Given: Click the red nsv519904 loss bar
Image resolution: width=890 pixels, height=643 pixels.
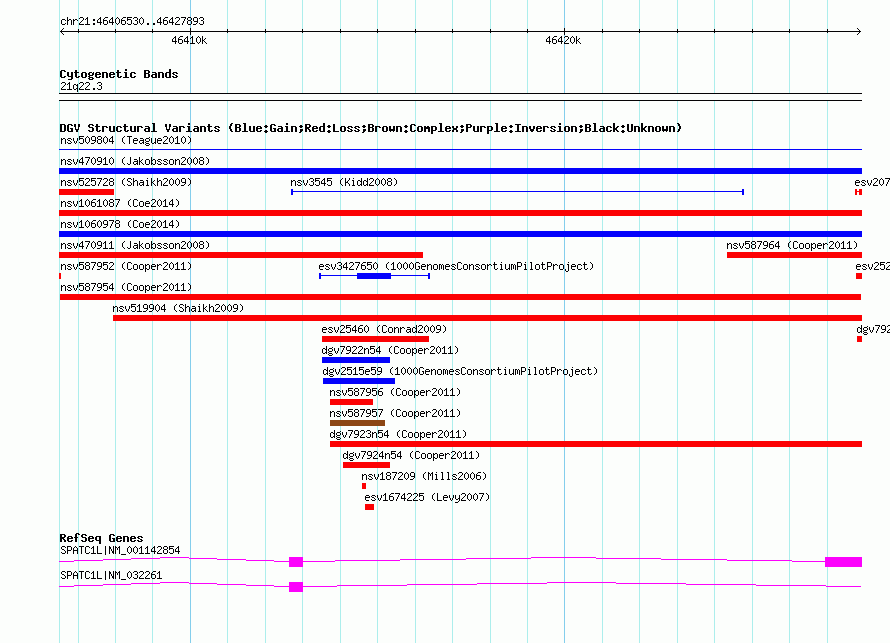Looking at the screenshot, I should [488, 318].
